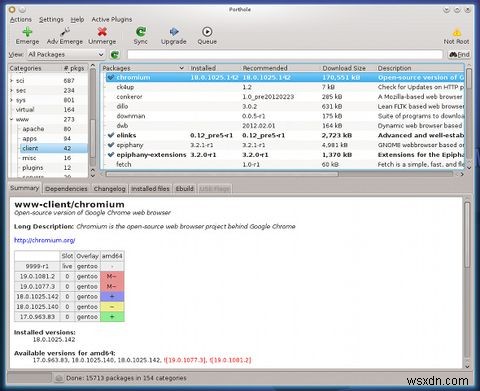Select plugins subcategory
Image resolution: width=480 pixels, height=391 pixels.
click(33, 168)
